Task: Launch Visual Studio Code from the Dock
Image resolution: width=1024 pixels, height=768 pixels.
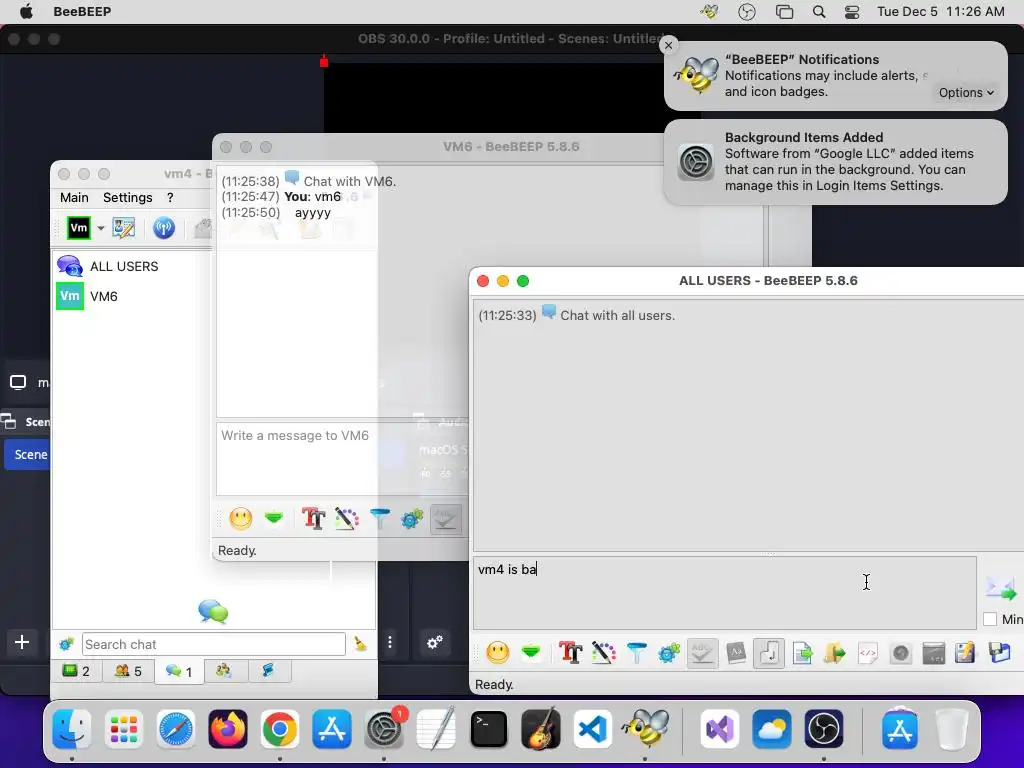Action: coord(593,729)
